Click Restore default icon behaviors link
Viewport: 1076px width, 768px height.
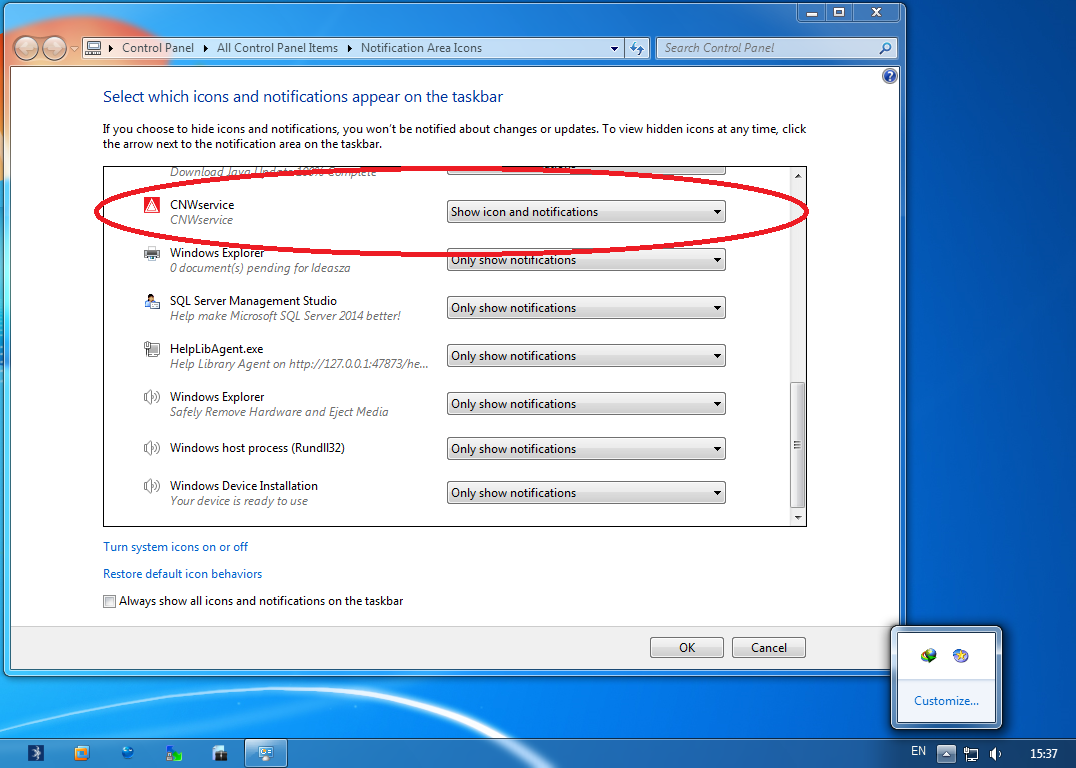click(183, 574)
